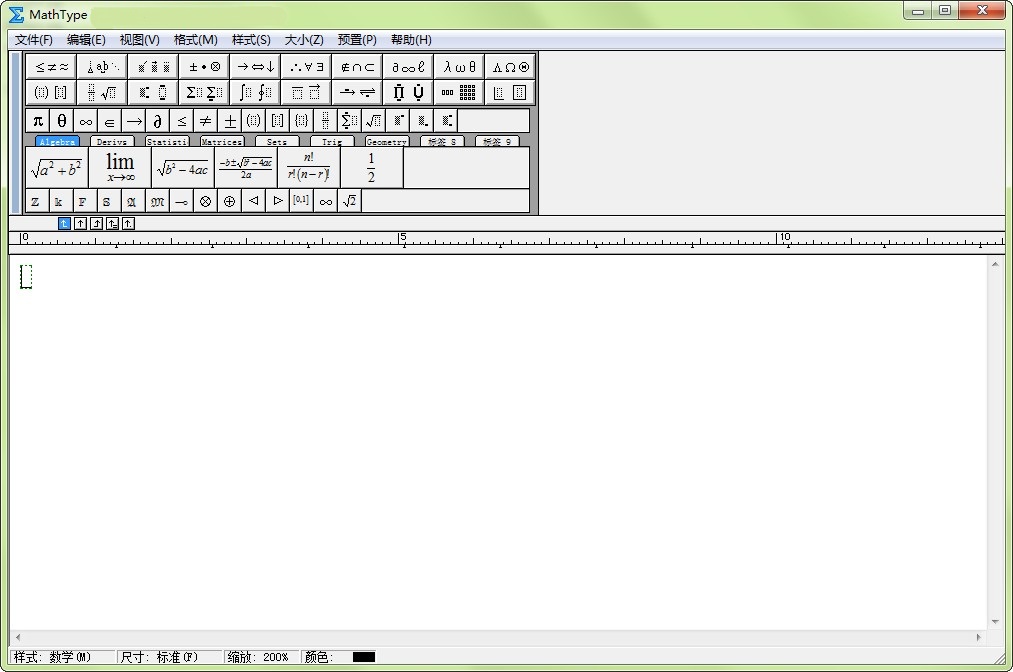Insert the π symbol from the small bar
This screenshot has width=1013, height=672.
click(38, 121)
